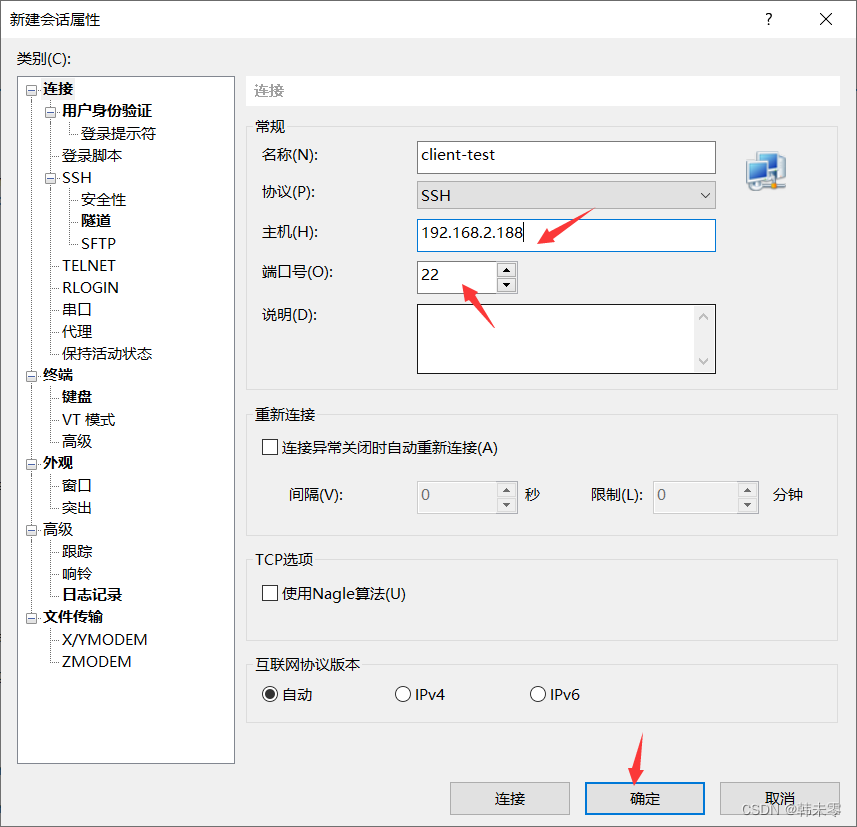Screen dimensions: 857x827
Task: Select 登录脚本 in the tree
Action: point(92,156)
